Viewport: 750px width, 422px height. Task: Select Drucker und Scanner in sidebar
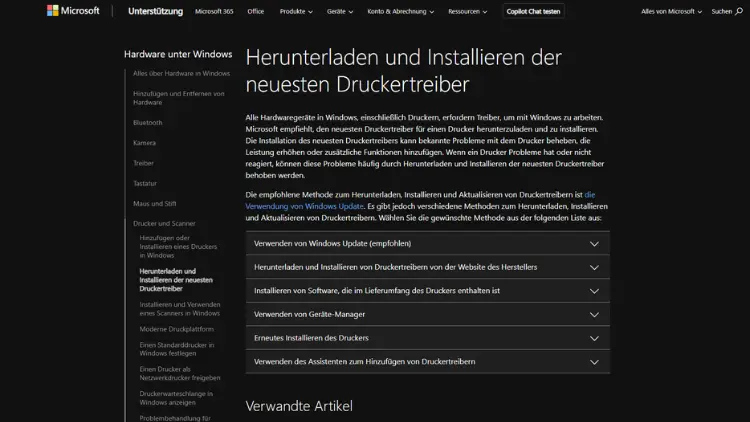pos(164,223)
